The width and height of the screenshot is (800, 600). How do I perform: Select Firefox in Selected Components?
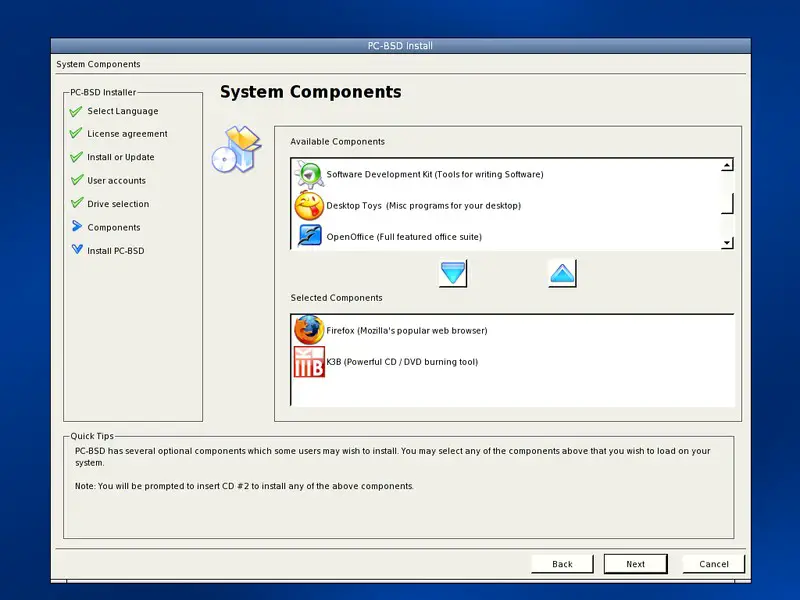point(512,330)
